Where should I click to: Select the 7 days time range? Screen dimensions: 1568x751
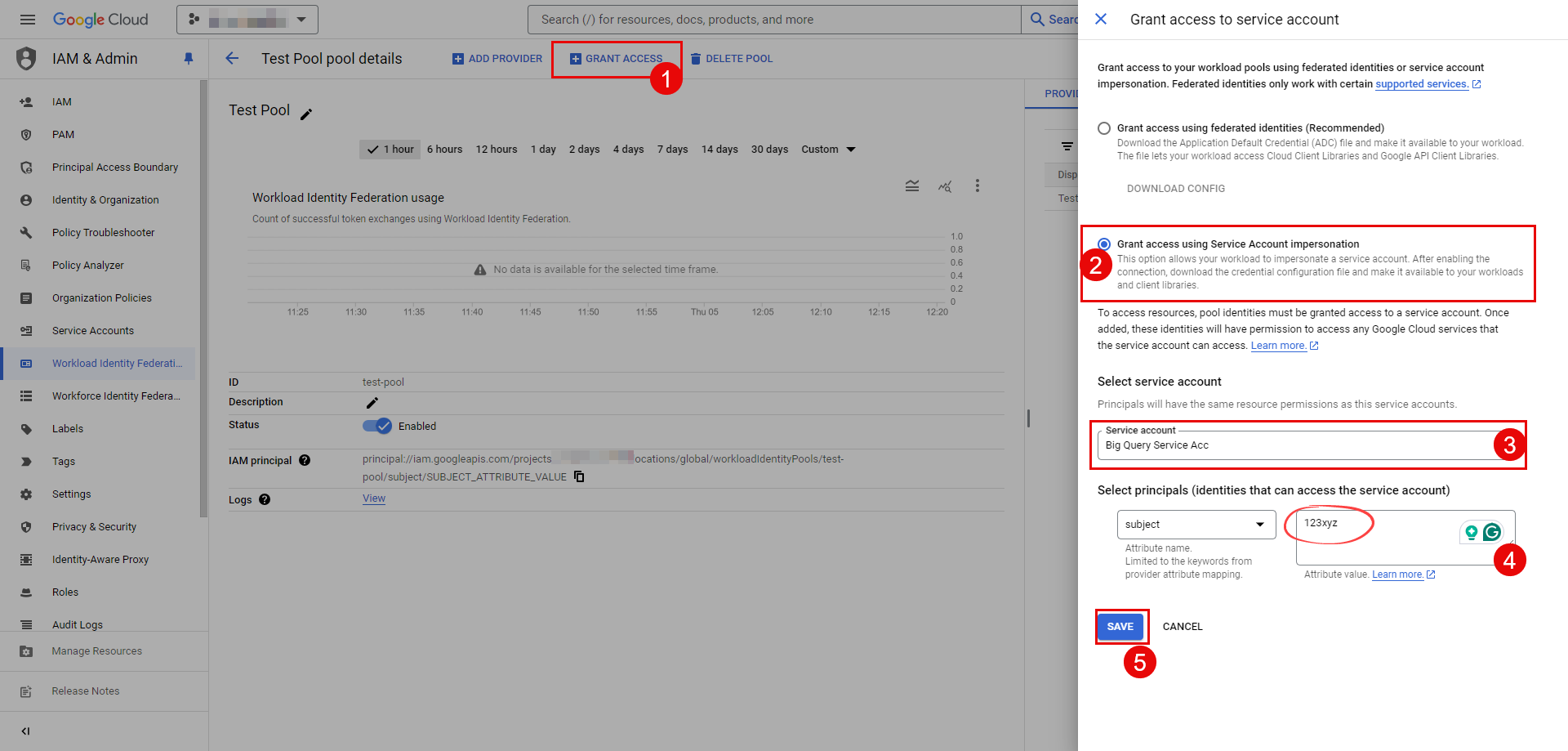click(x=672, y=150)
